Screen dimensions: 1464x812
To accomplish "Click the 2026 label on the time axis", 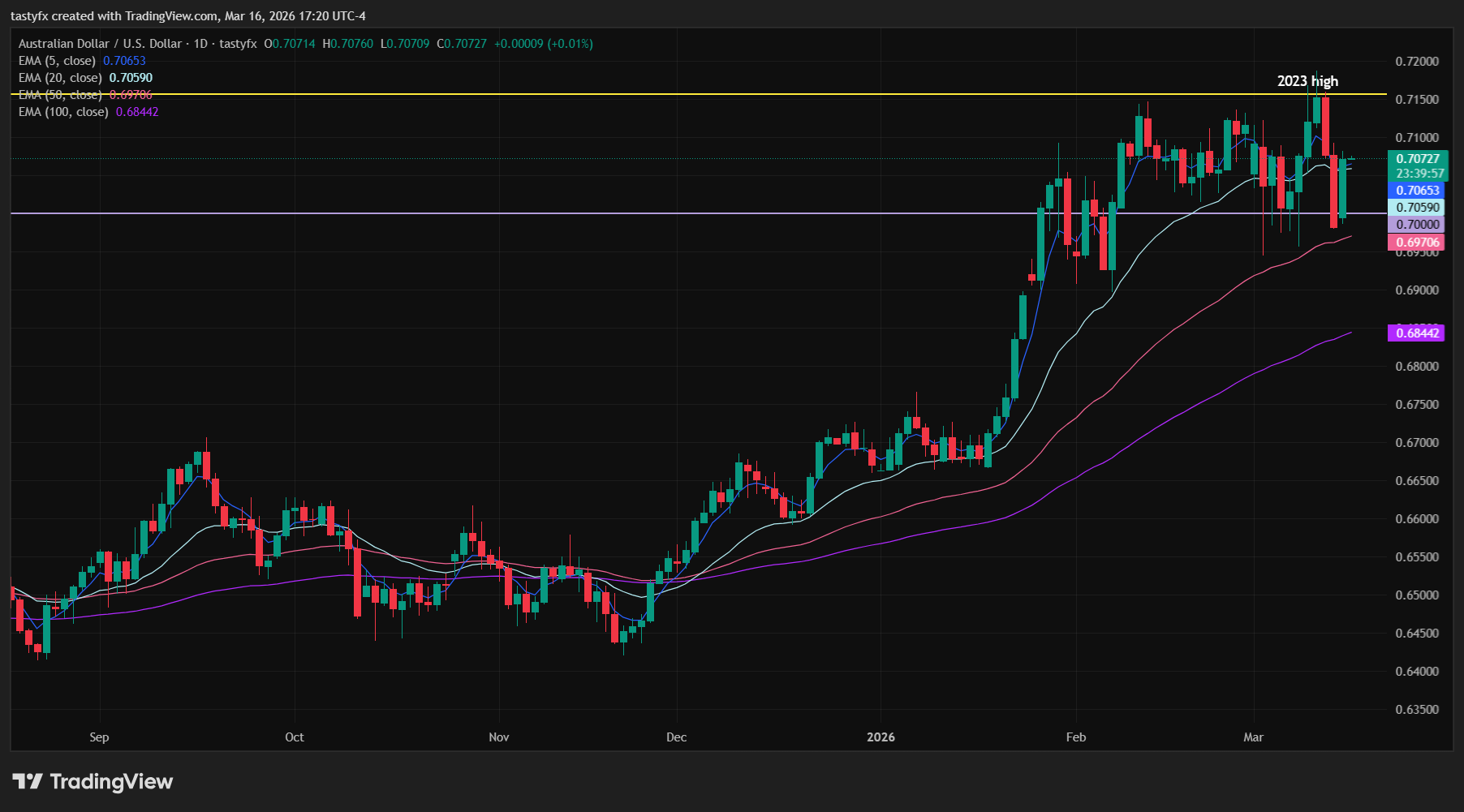I will tap(881, 737).
